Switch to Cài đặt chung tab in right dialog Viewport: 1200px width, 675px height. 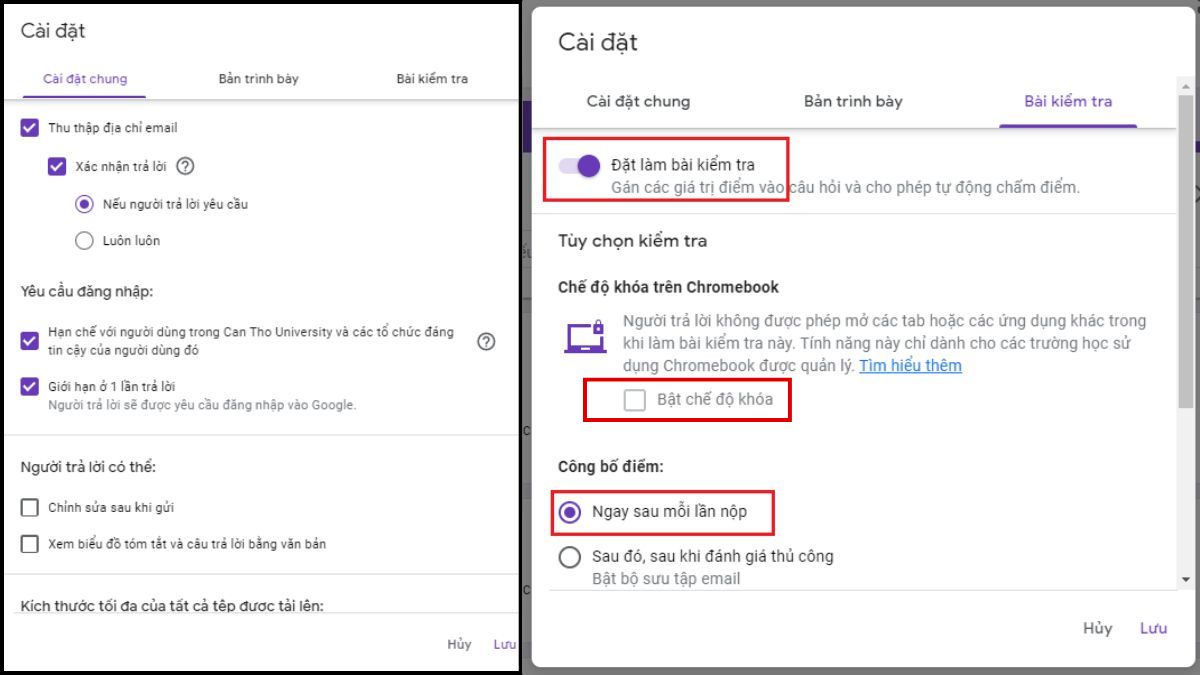tap(638, 101)
